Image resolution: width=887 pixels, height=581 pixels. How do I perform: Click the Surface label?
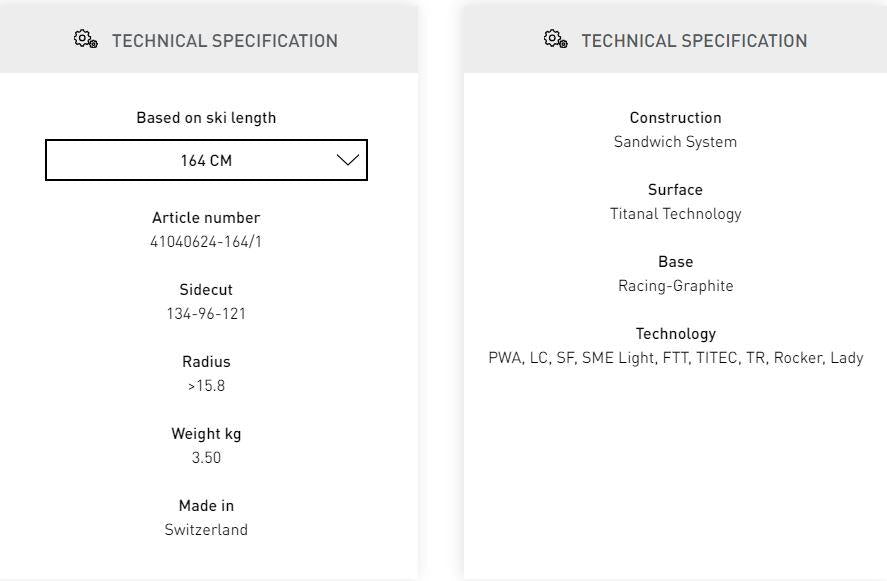(675, 190)
